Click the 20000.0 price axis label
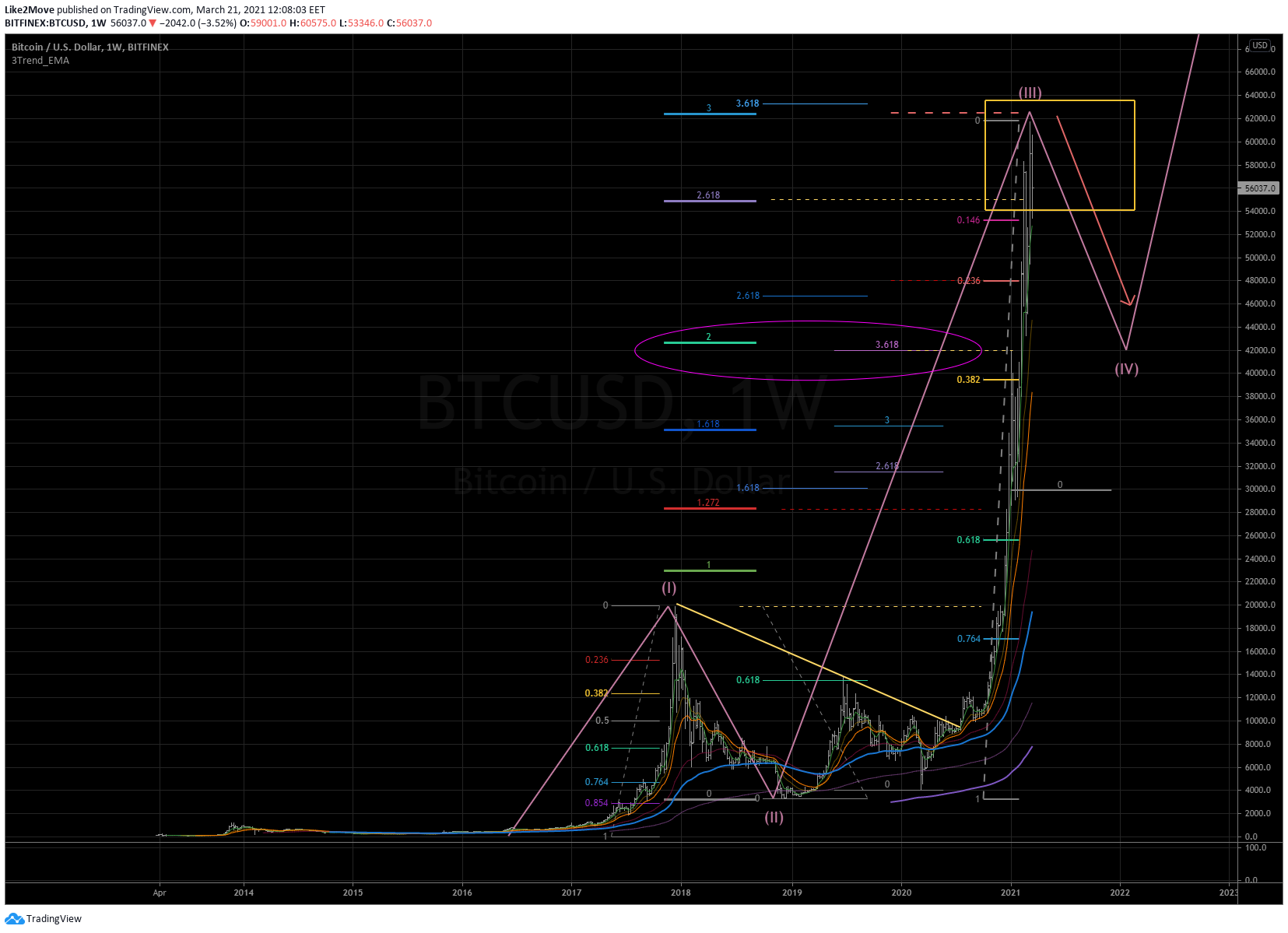Viewport: 1288px width, 933px height. (x=1260, y=605)
